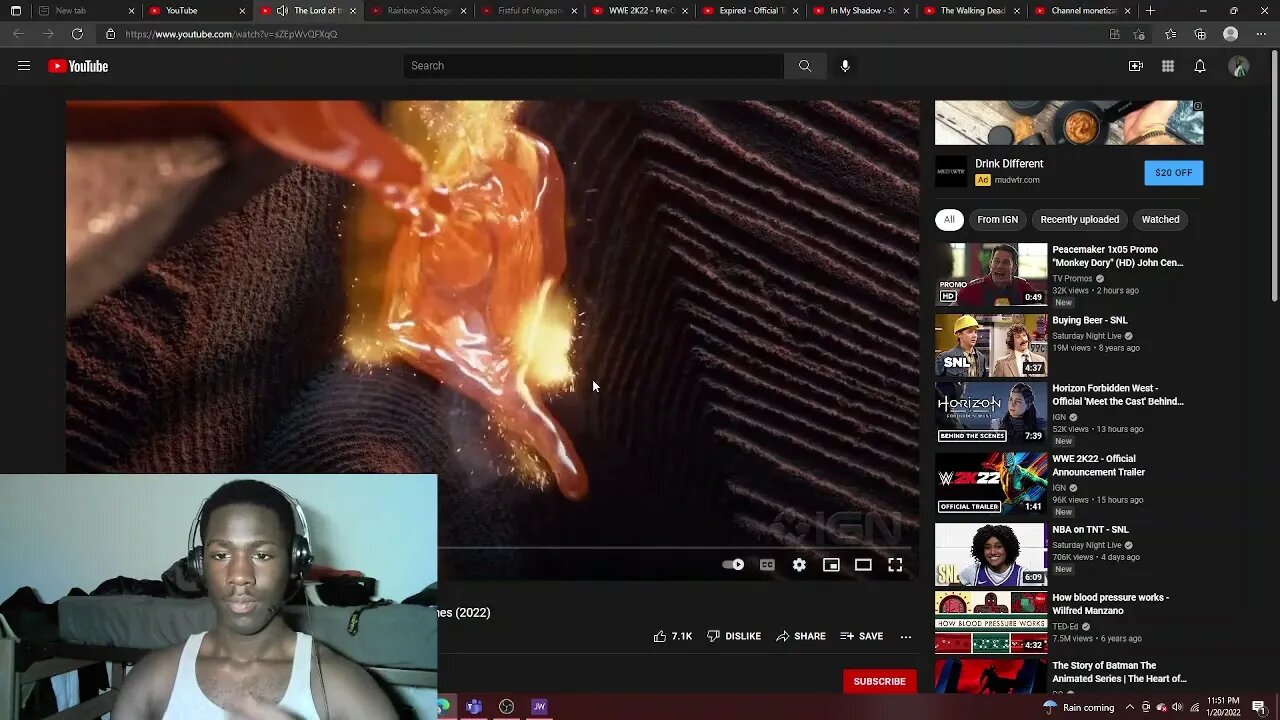Click into the YouTube search field

tap(594, 66)
